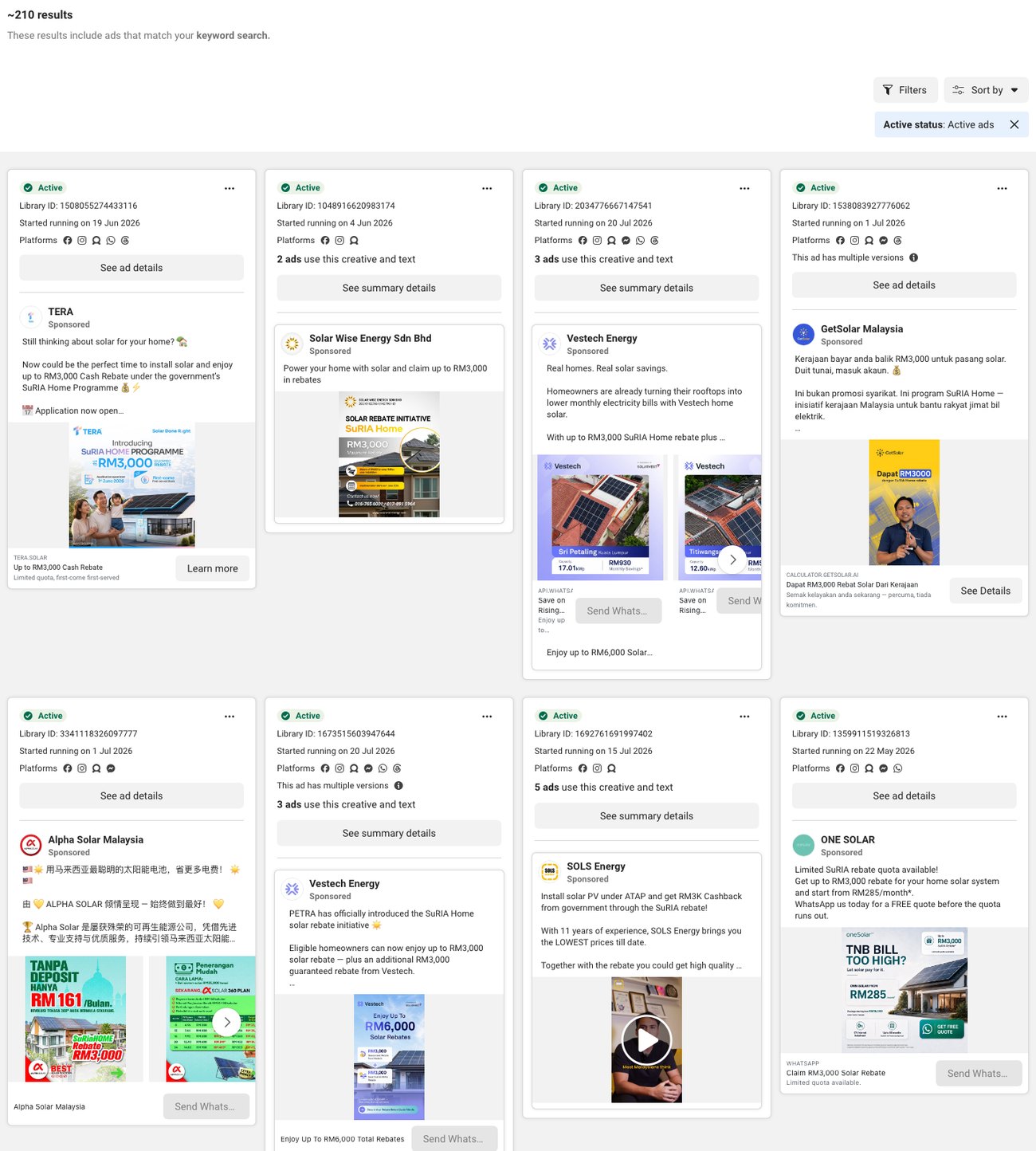Click the Alpha Solar Malaysia profile avatar
This screenshot has height=1151, width=1036.
coord(30,845)
